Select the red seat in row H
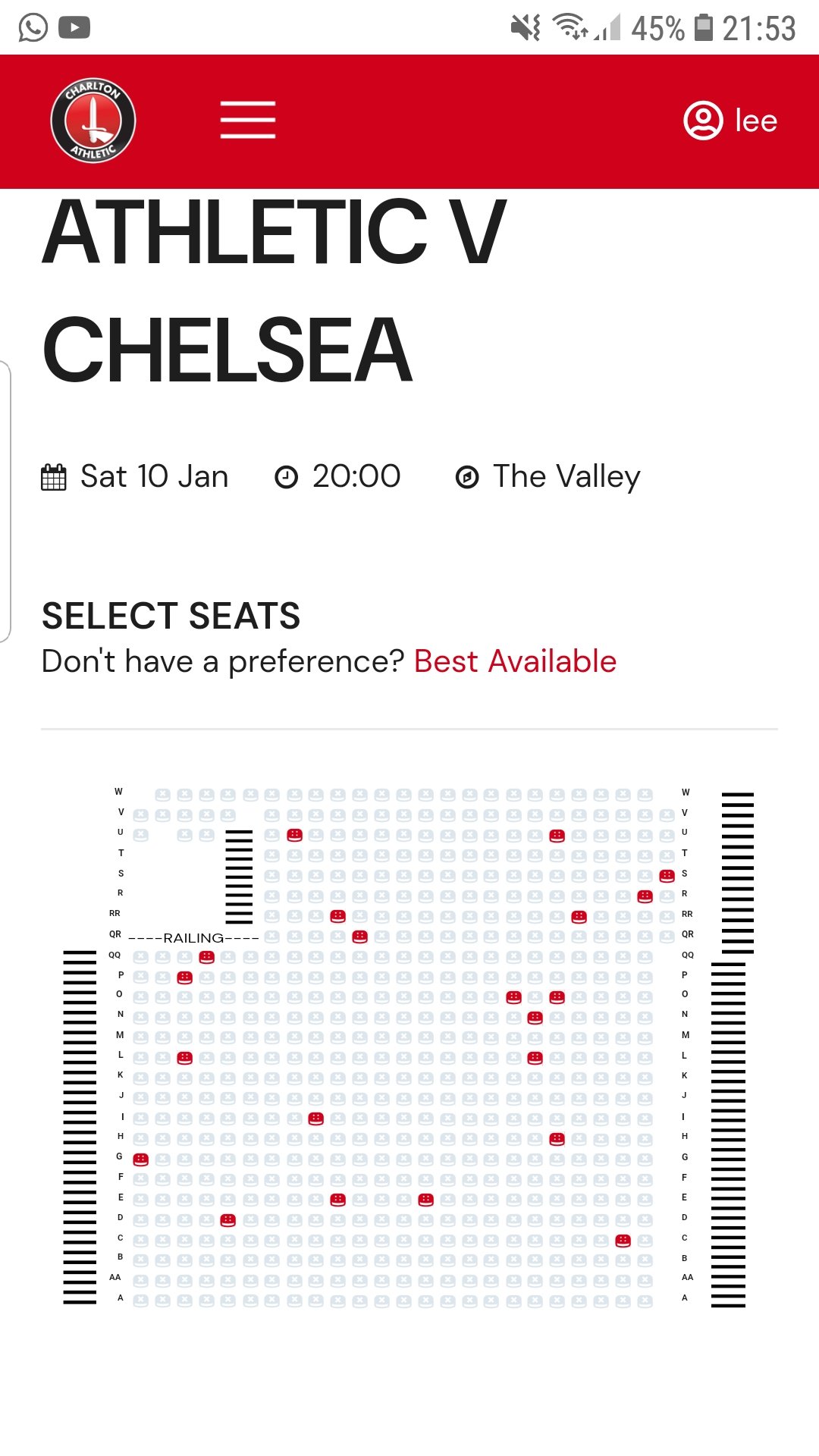The image size is (819, 1456). point(557,1138)
